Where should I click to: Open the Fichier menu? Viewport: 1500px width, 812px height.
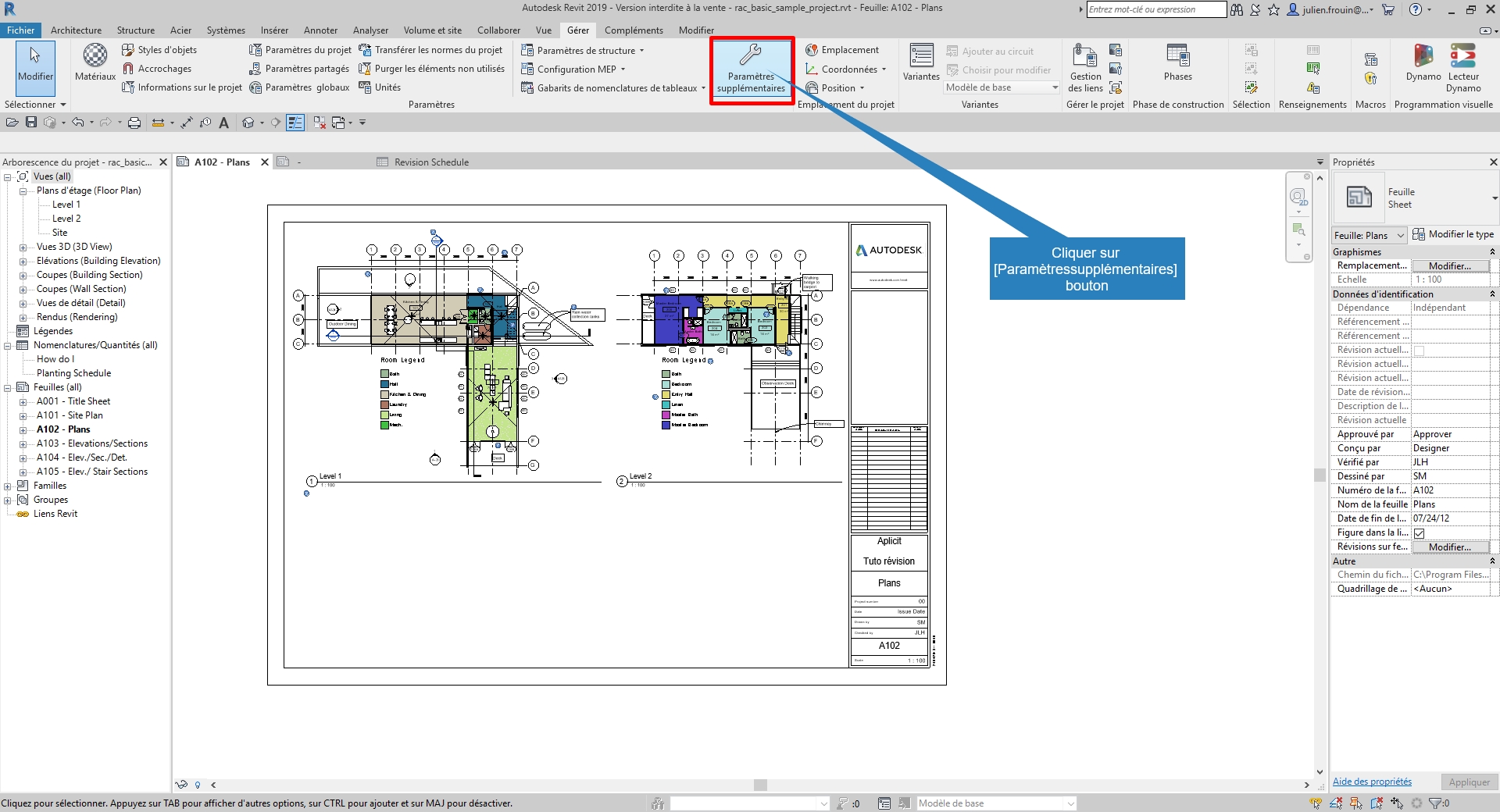pyautogui.click(x=21, y=30)
